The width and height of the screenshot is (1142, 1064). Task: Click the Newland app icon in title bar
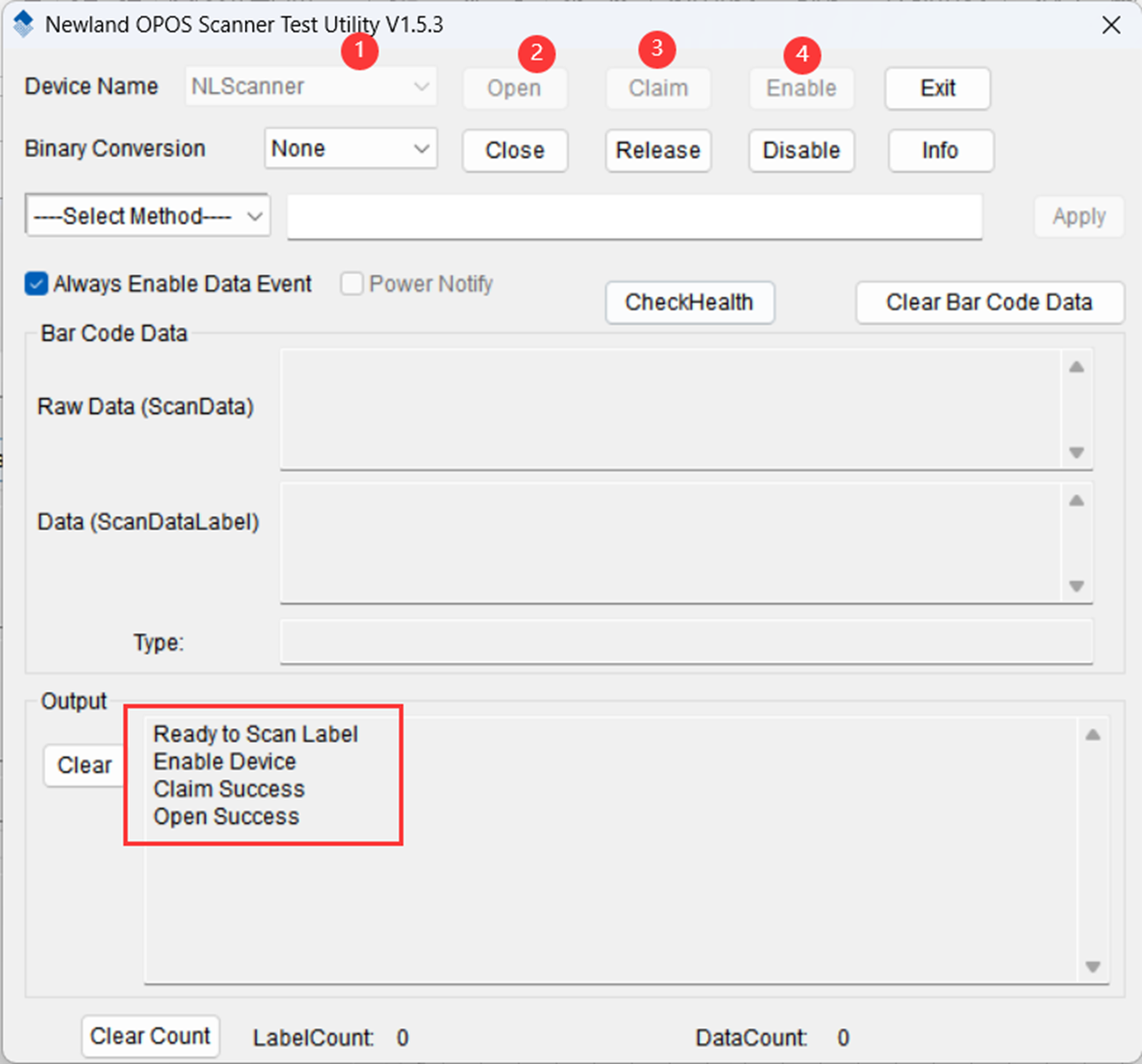(23, 24)
